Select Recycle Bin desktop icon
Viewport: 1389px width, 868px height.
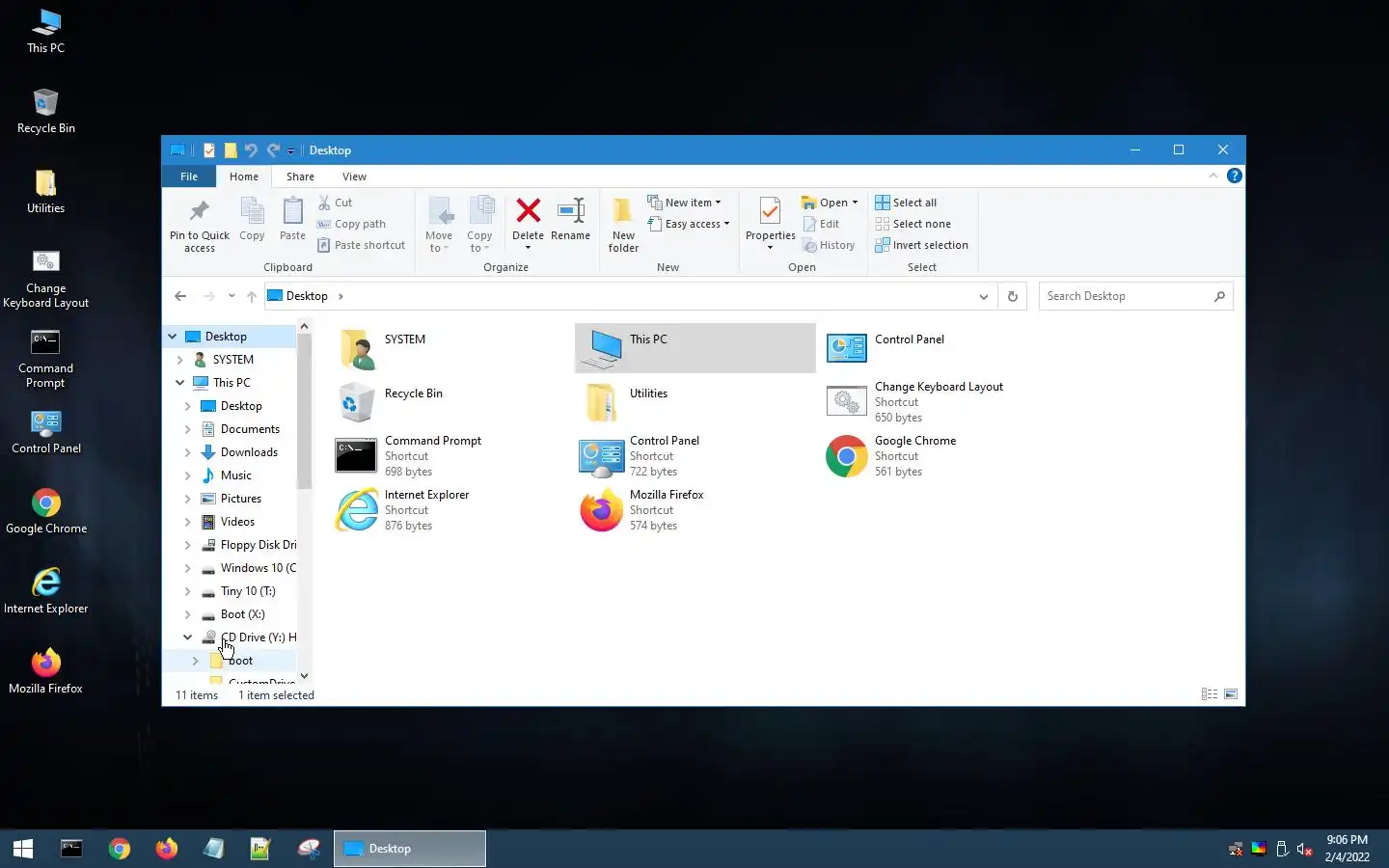[45, 111]
